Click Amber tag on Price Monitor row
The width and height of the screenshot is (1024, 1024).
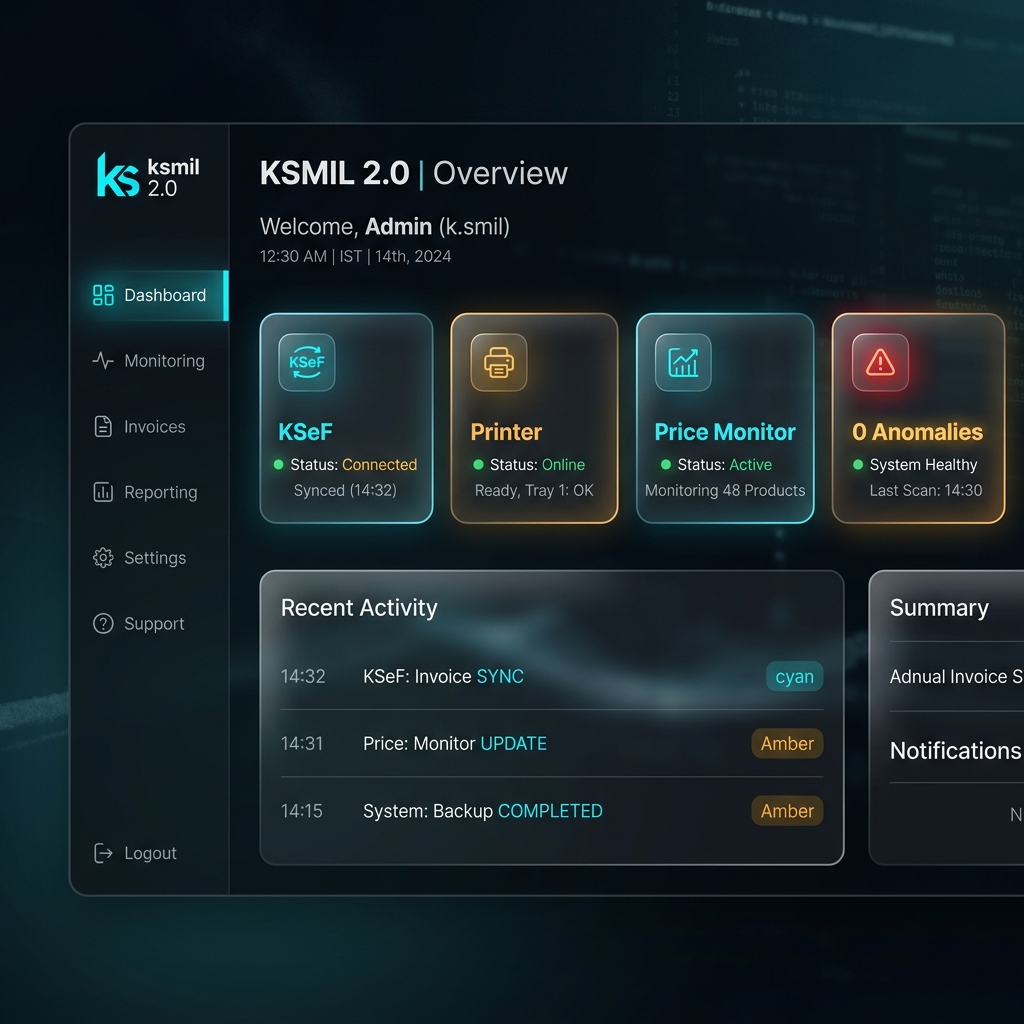click(x=788, y=743)
